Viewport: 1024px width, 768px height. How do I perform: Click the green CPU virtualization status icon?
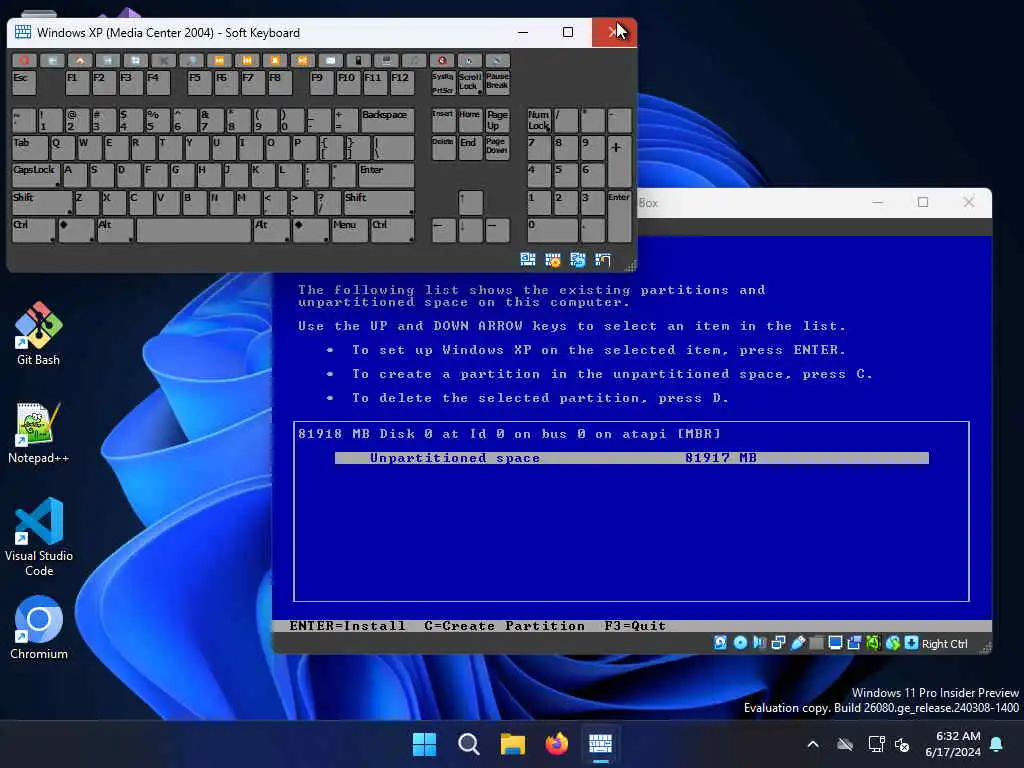[x=873, y=643]
